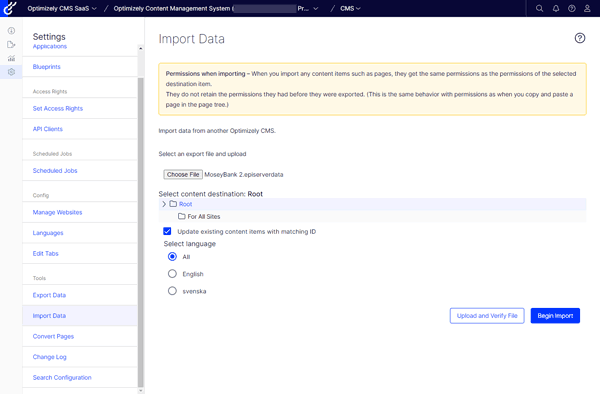Open the CMS dropdown in header
The width and height of the screenshot is (600, 394).
[x=350, y=8]
